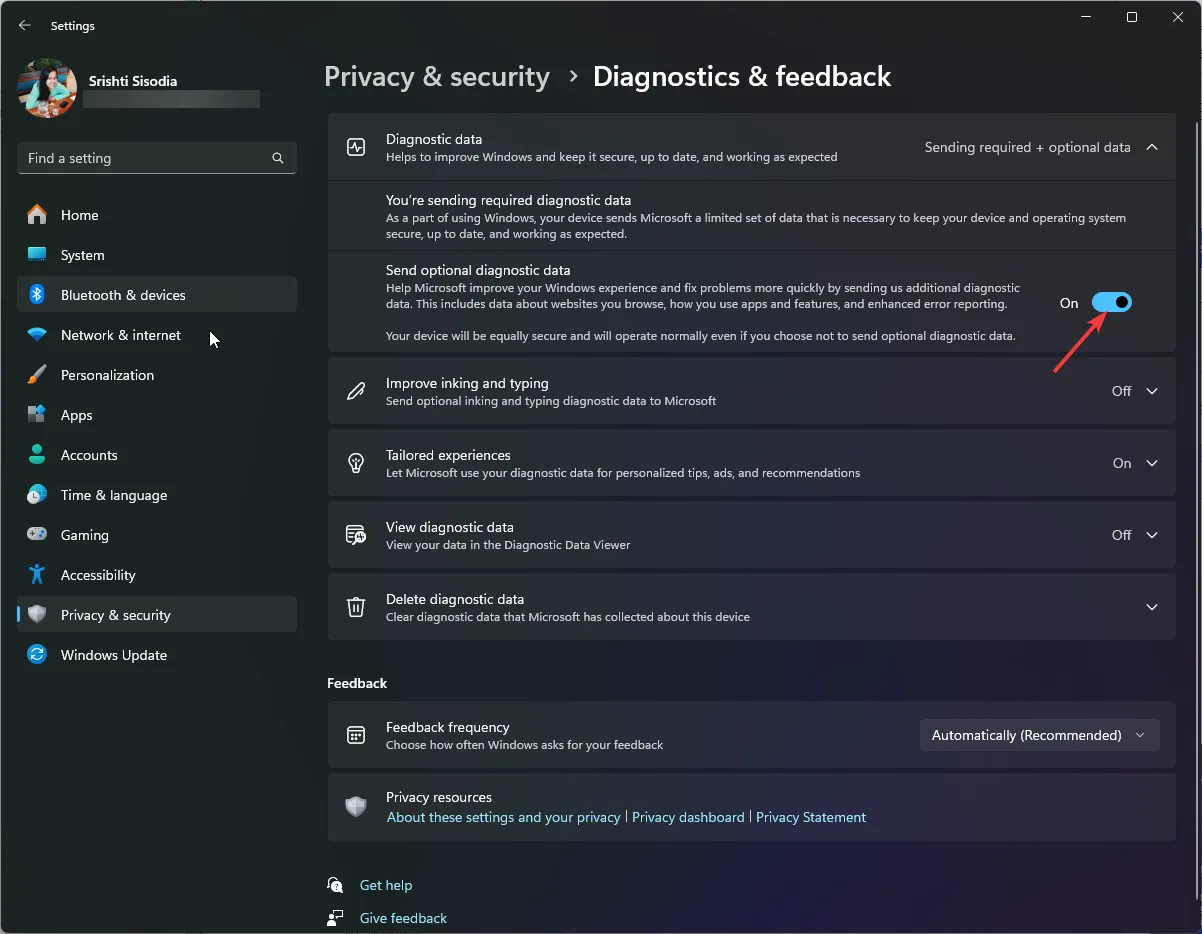Click the Give feedback link
The height and width of the screenshot is (934, 1202).
403,918
